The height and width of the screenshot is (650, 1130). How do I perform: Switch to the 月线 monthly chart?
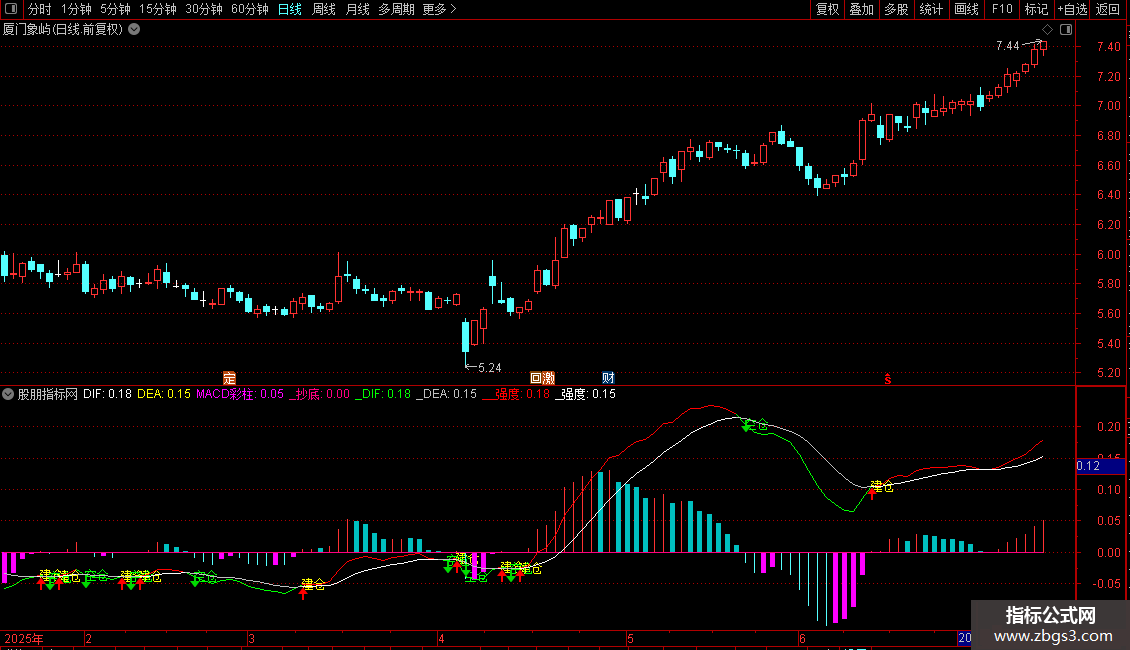[357, 9]
